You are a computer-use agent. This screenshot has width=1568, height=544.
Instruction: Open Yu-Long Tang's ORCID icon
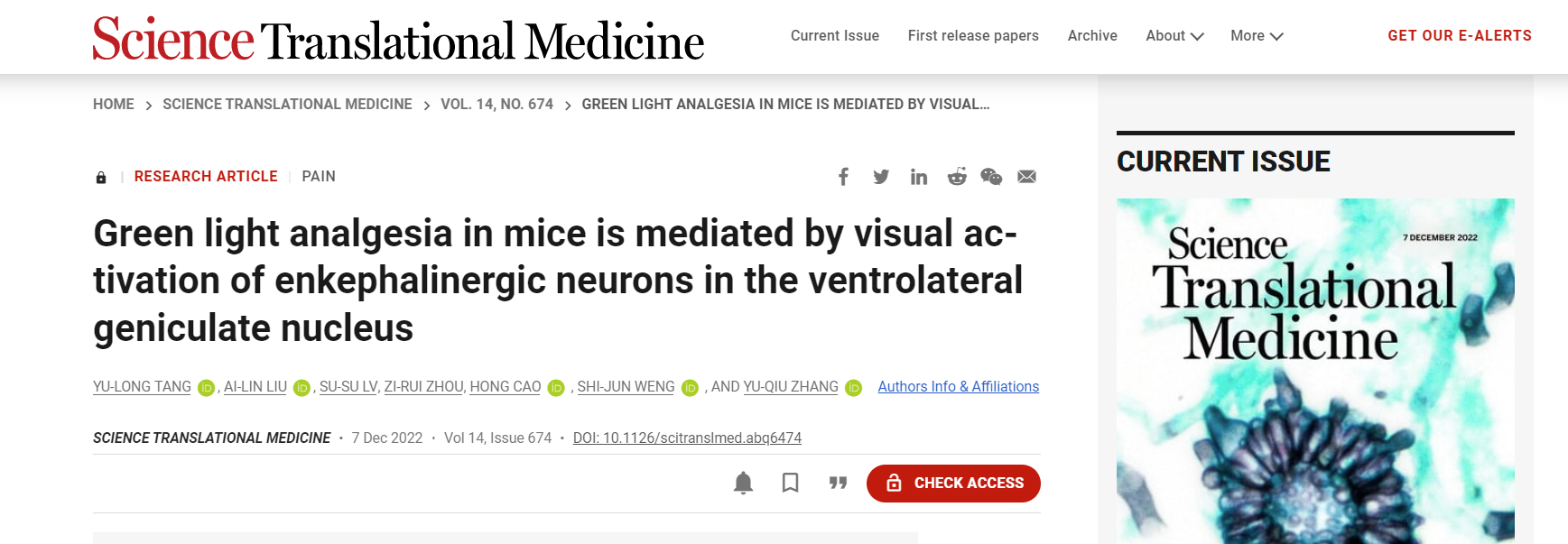tap(206, 388)
